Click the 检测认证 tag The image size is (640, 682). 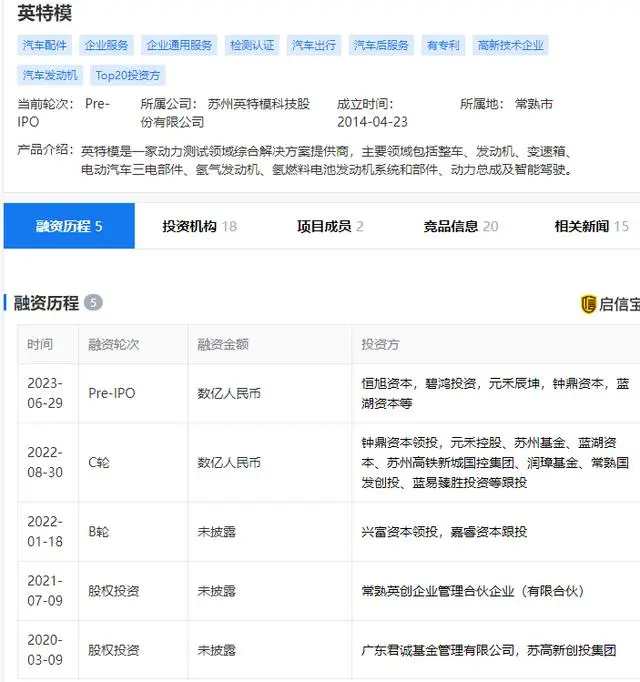pyautogui.click(x=252, y=45)
